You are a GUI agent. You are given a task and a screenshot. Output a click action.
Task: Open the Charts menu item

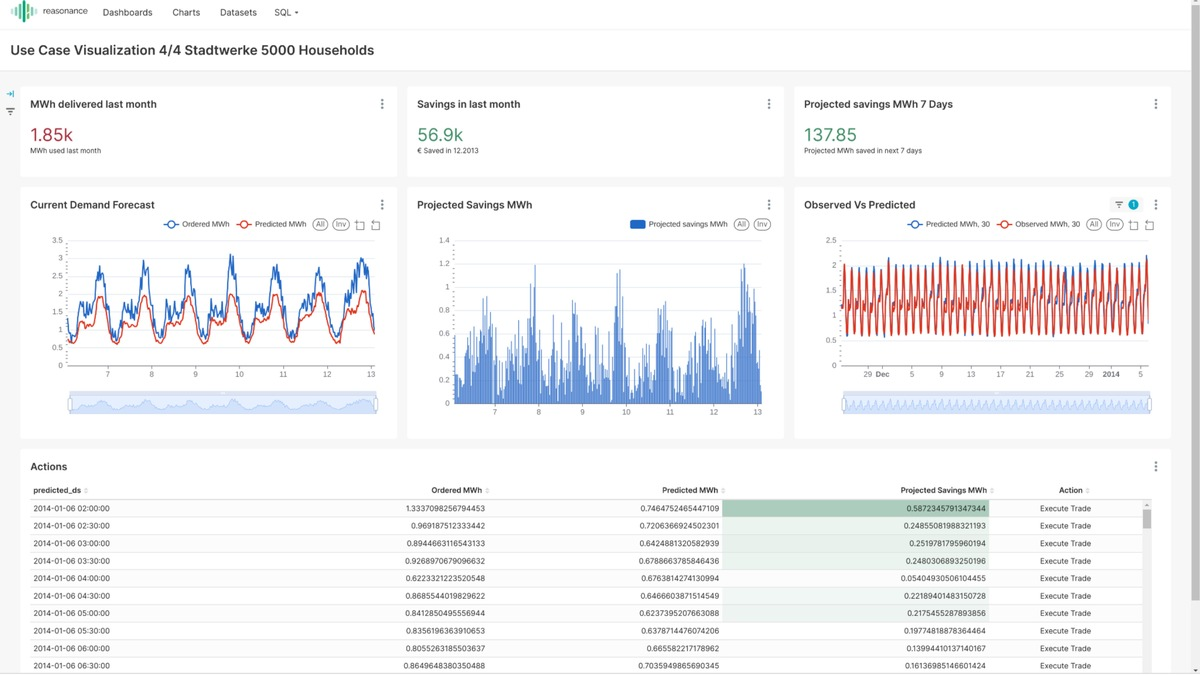186,13
